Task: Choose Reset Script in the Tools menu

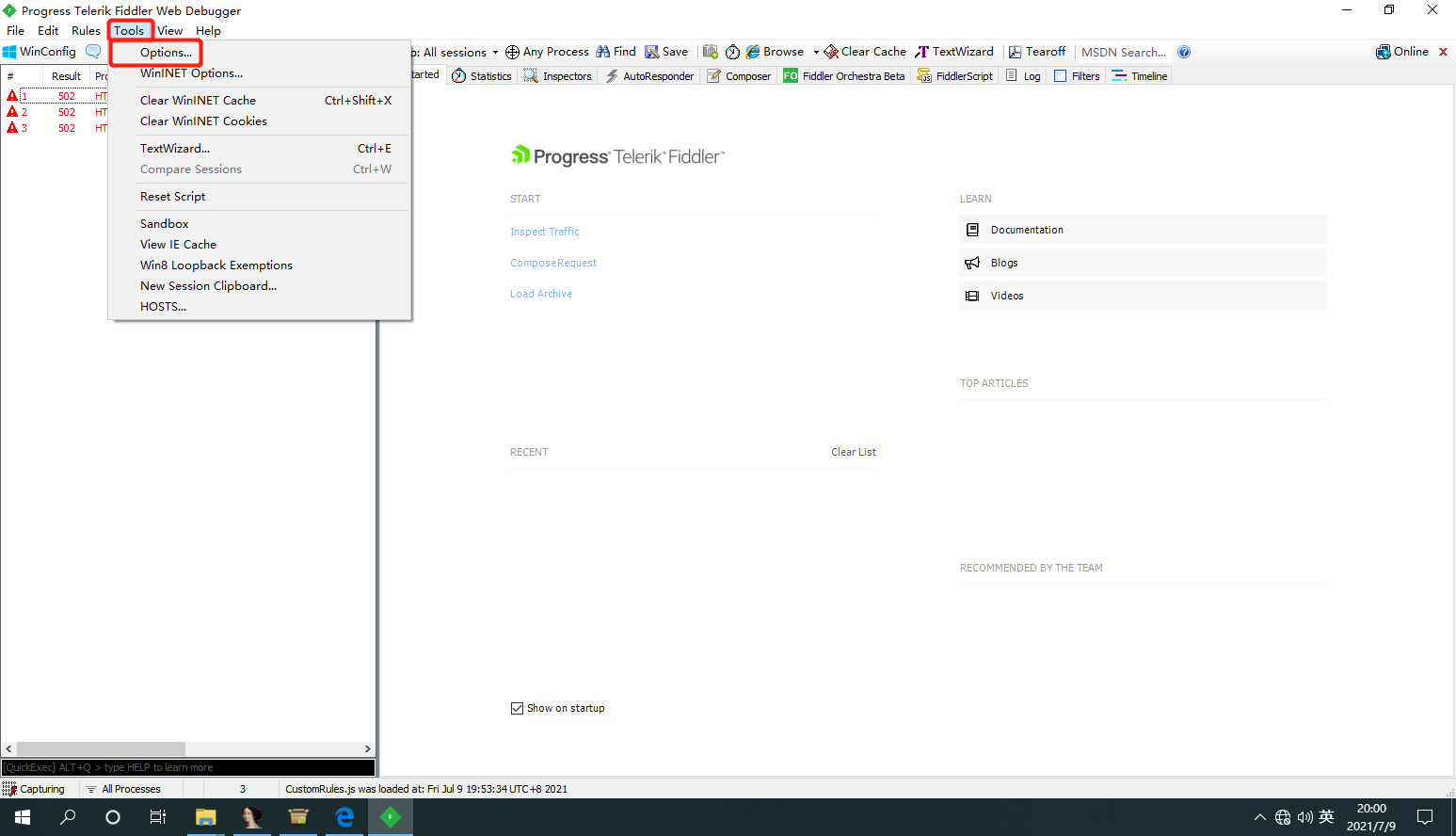Action: [x=260, y=197]
